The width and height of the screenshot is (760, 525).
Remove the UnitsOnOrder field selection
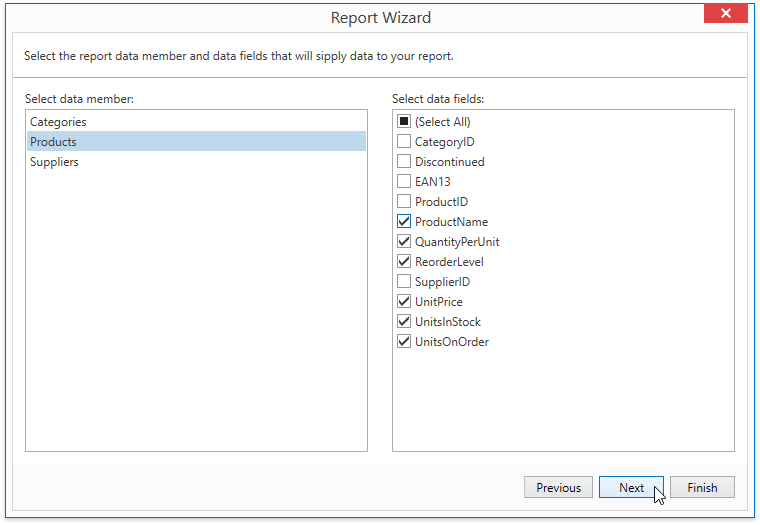point(404,341)
